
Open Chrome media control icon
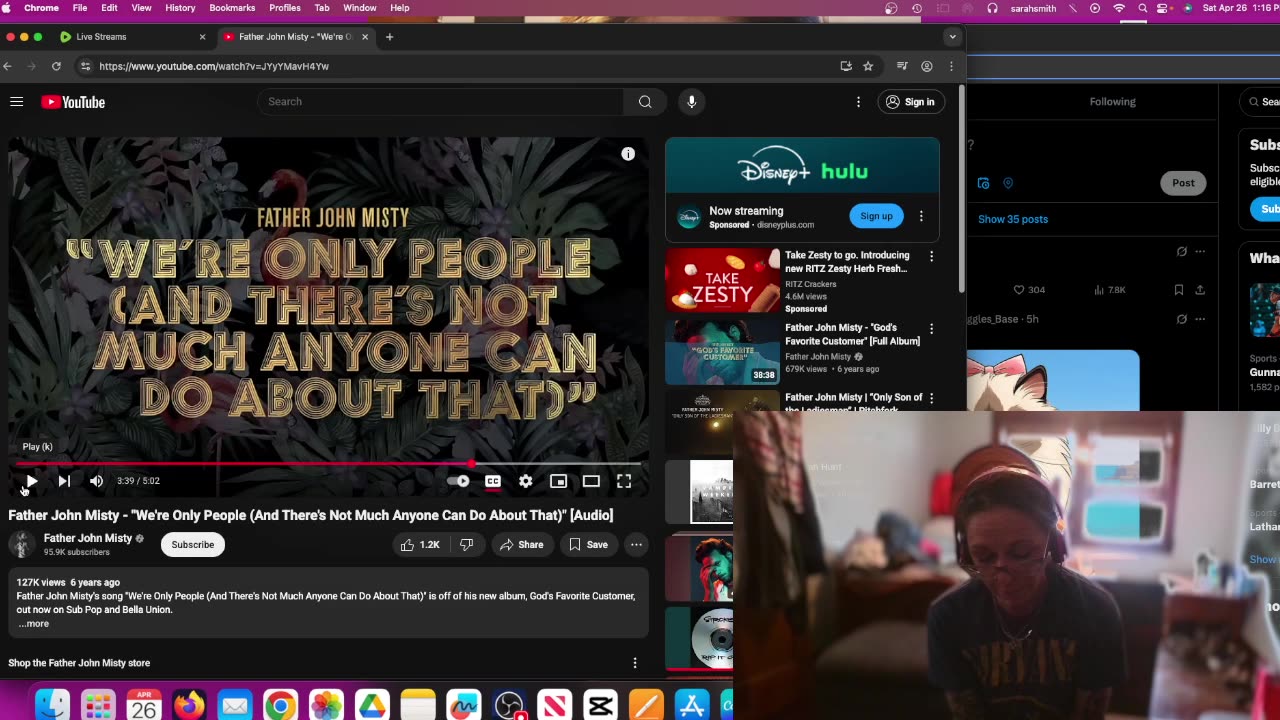[902, 66]
